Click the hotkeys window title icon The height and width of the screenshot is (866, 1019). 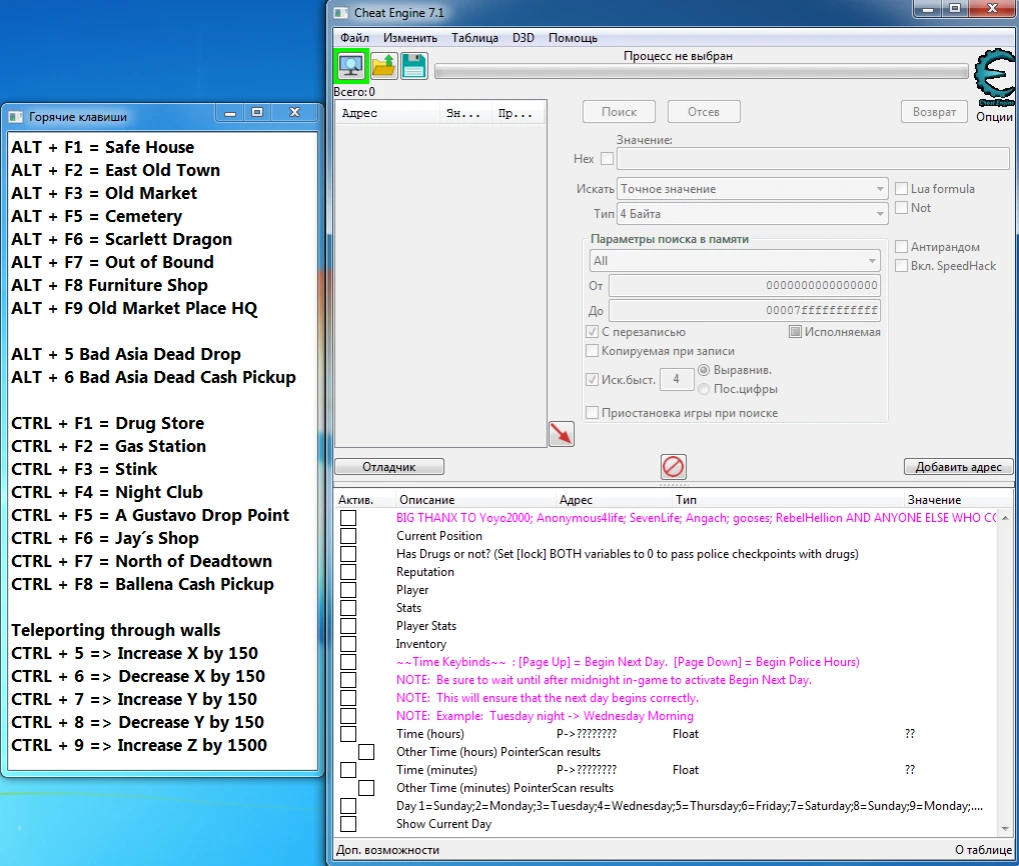point(16,116)
